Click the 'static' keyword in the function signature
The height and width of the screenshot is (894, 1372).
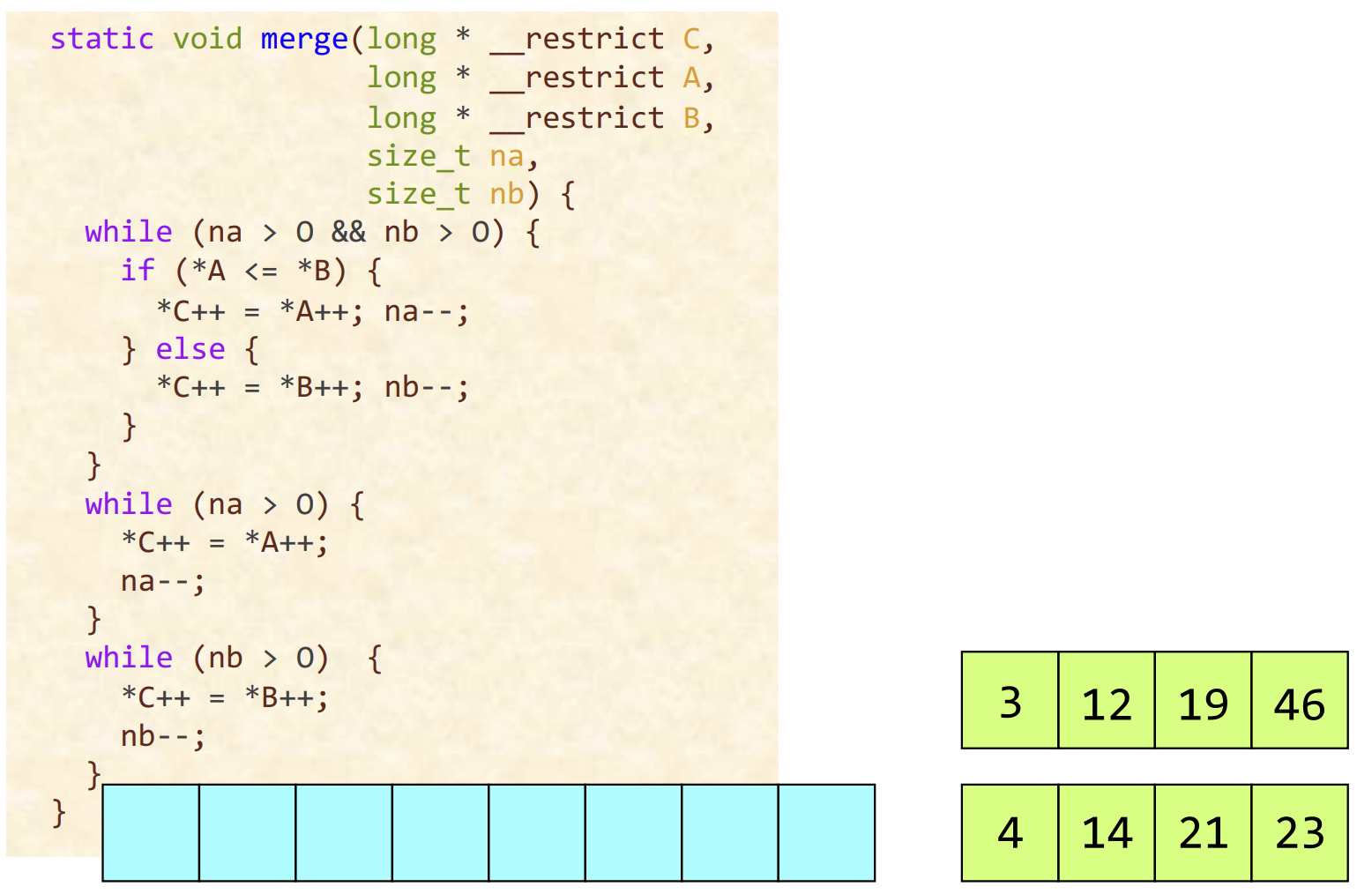click(102, 39)
